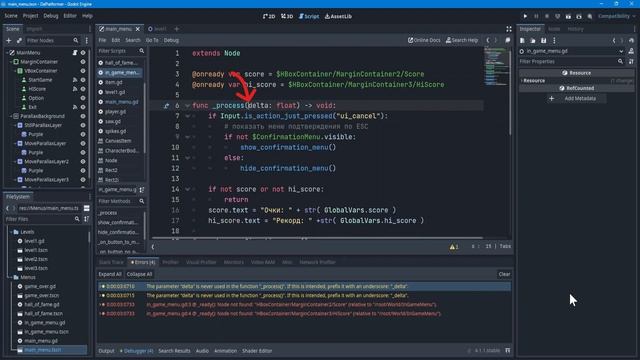Click the override function marker on line 6
The image size is (640, 360).
click(166, 106)
